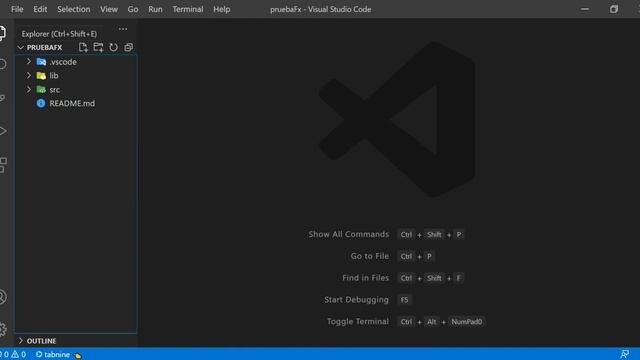The width and height of the screenshot is (640, 360).
Task: Collapse all folders in Explorer
Action: pyautogui.click(x=129, y=47)
